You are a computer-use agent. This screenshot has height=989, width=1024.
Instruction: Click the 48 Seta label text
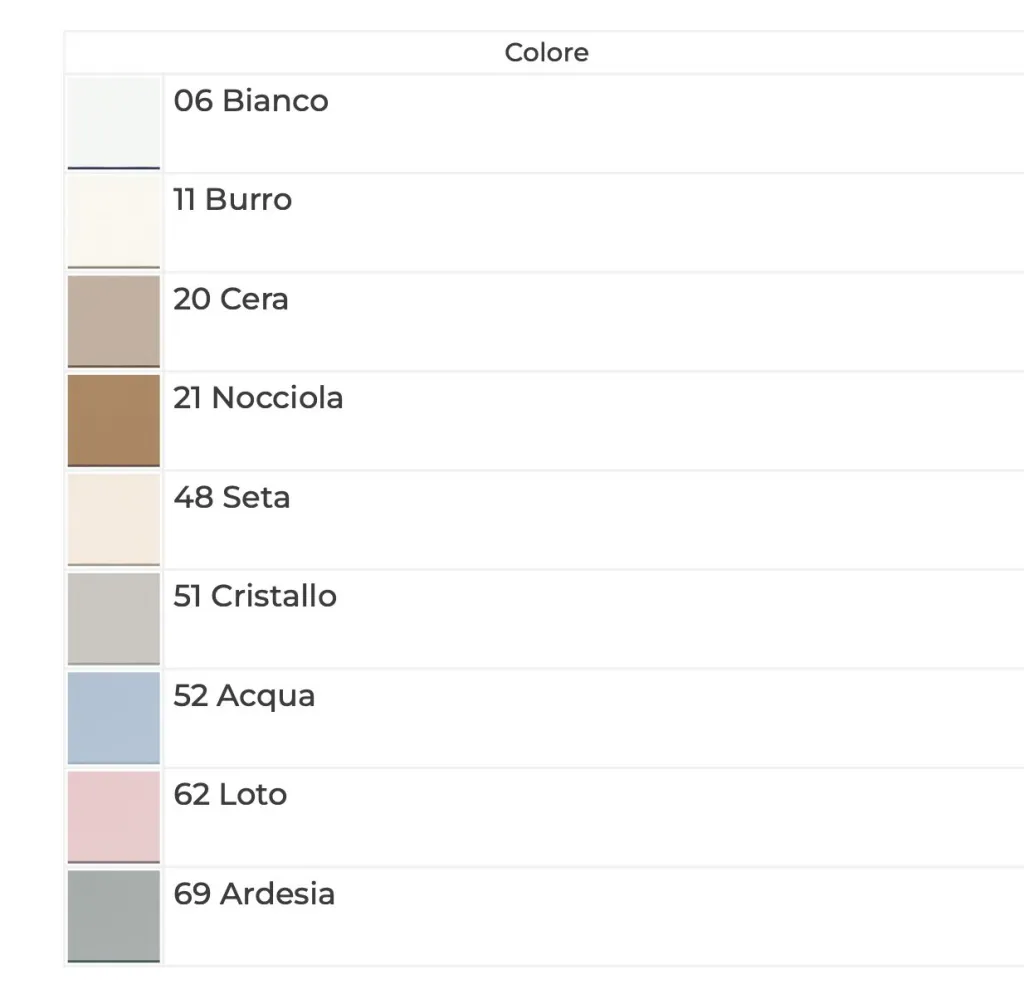tap(232, 497)
